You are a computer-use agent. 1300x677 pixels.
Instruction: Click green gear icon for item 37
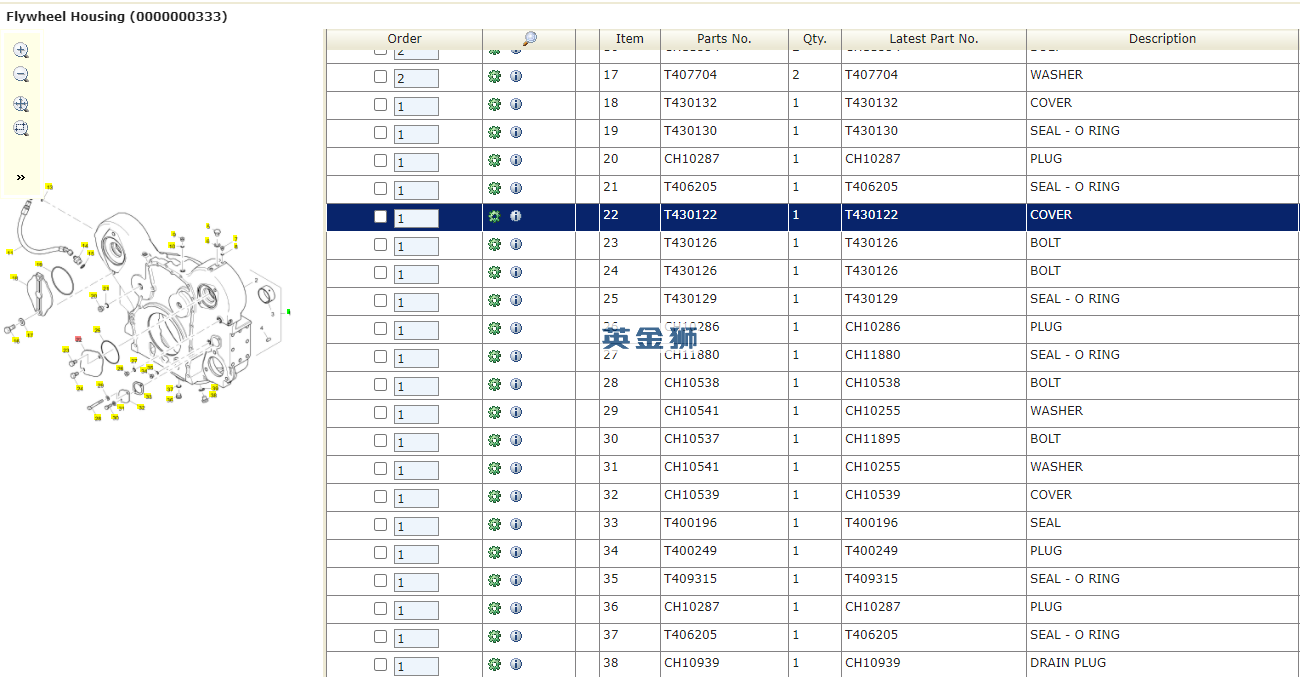pos(494,636)
